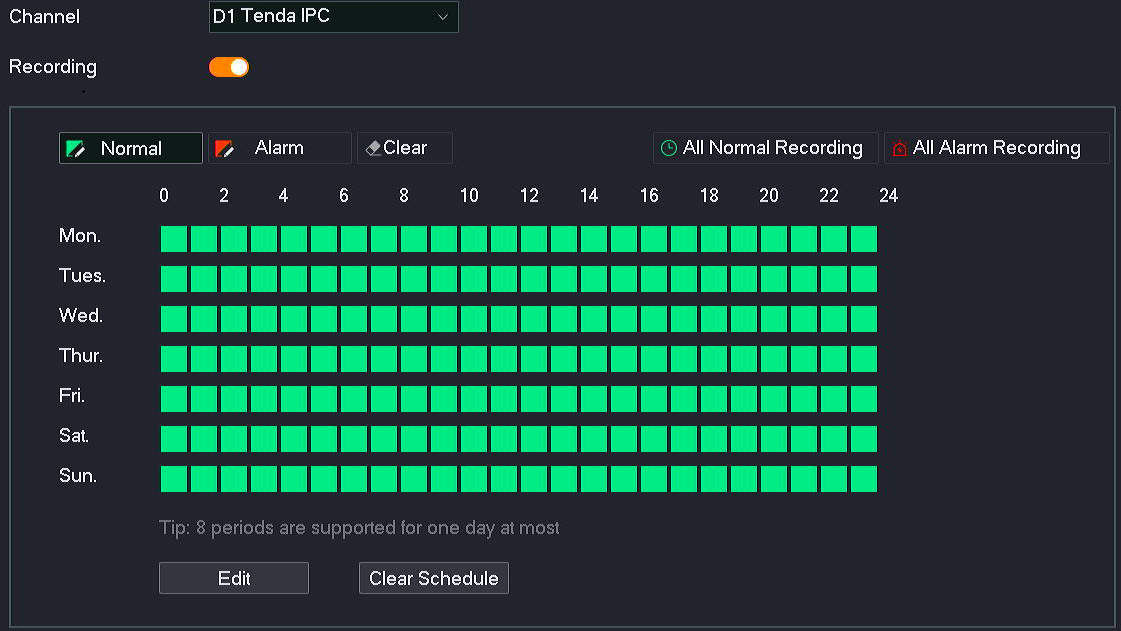Apply All Alarm Recording to schedule
The height and width of the screenshot is (631, 1121).
(996, 148)
